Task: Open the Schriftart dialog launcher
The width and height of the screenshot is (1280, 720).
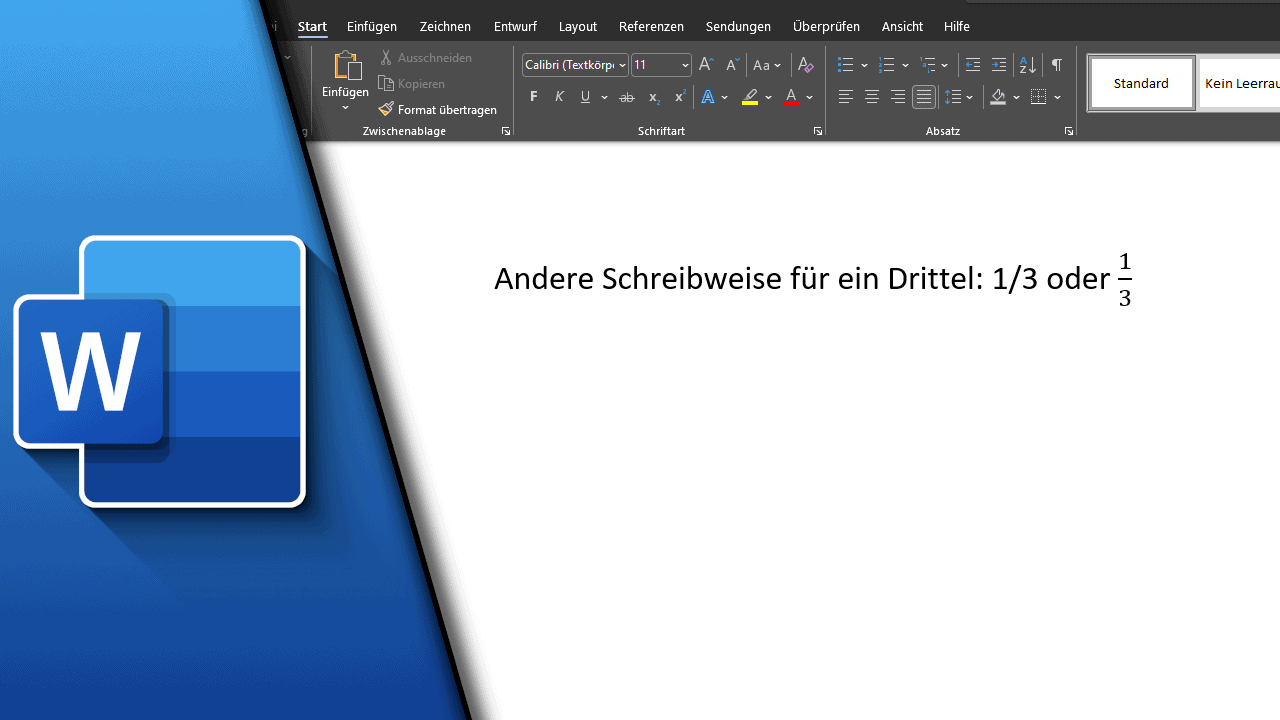Action: (817, 131)
